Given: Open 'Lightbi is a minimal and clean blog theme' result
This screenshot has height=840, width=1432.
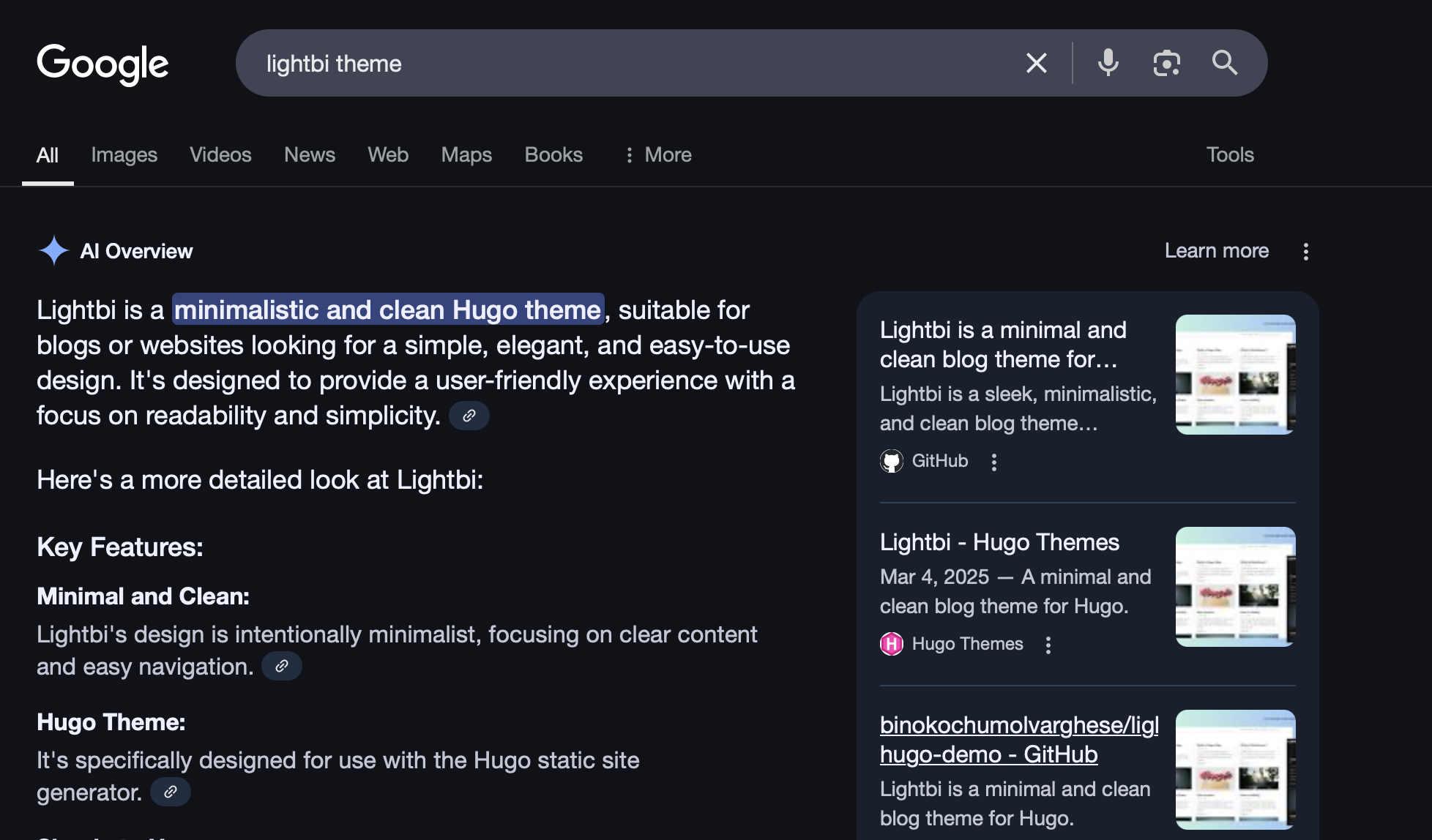Looking at the screenshot, I should pos(1003,345).
